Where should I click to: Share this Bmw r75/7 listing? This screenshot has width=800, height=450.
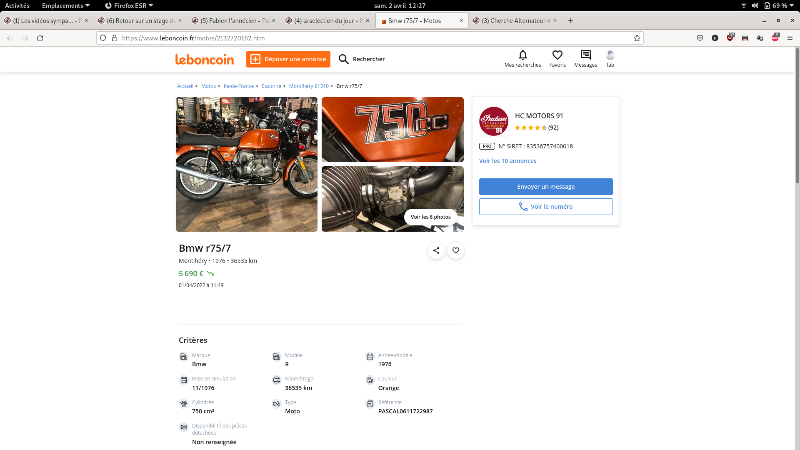point(436,250)
